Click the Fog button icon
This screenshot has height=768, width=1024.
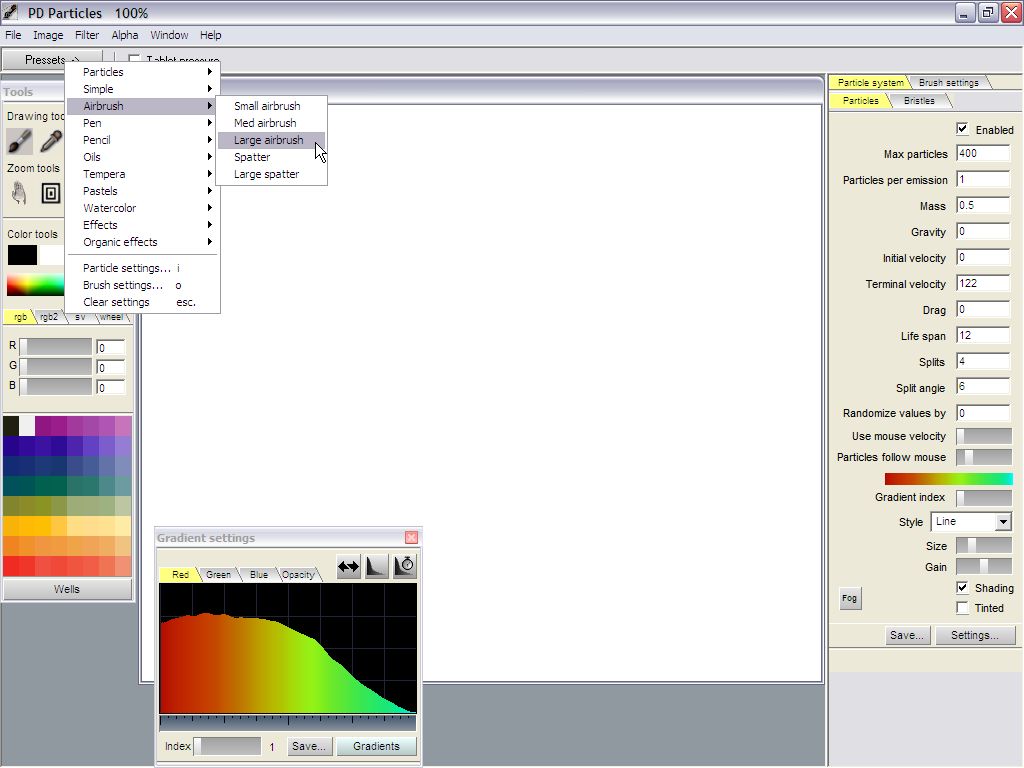[849, 598]
